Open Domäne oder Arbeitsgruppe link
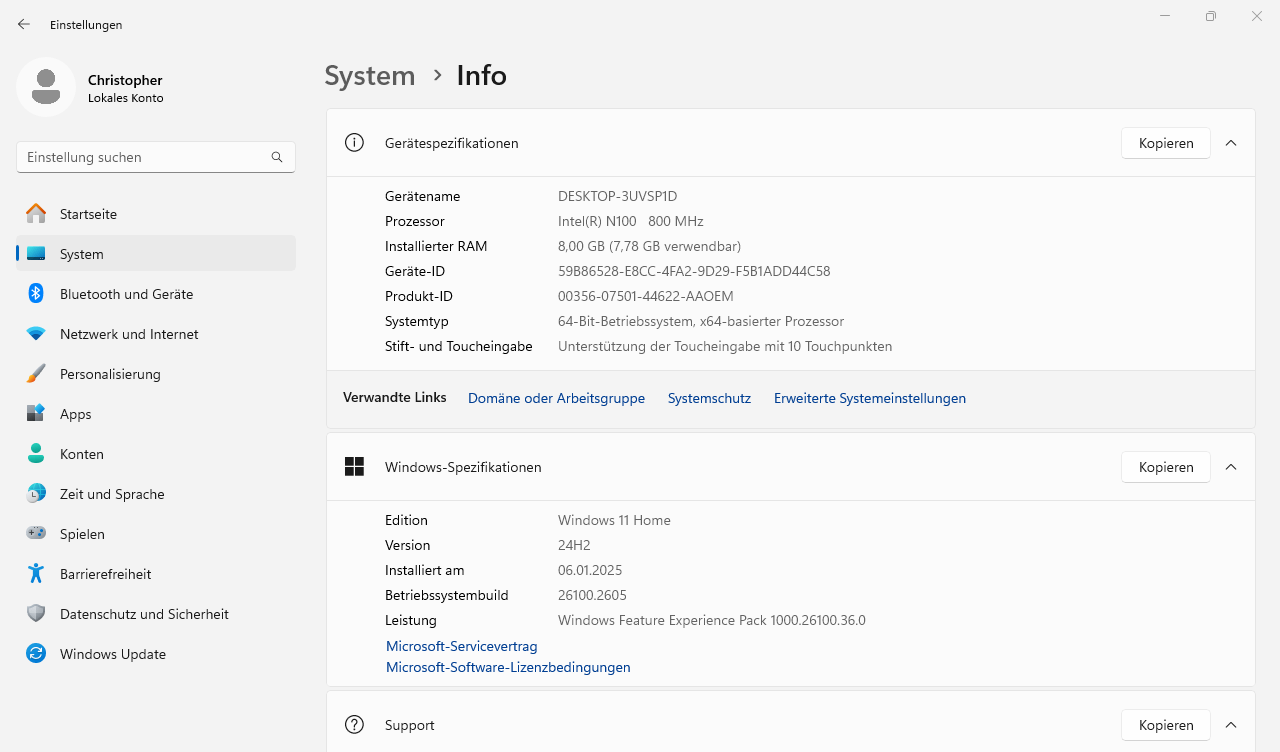The height and width of the screenshot is (752, 1280). click(x=556, y=398)
